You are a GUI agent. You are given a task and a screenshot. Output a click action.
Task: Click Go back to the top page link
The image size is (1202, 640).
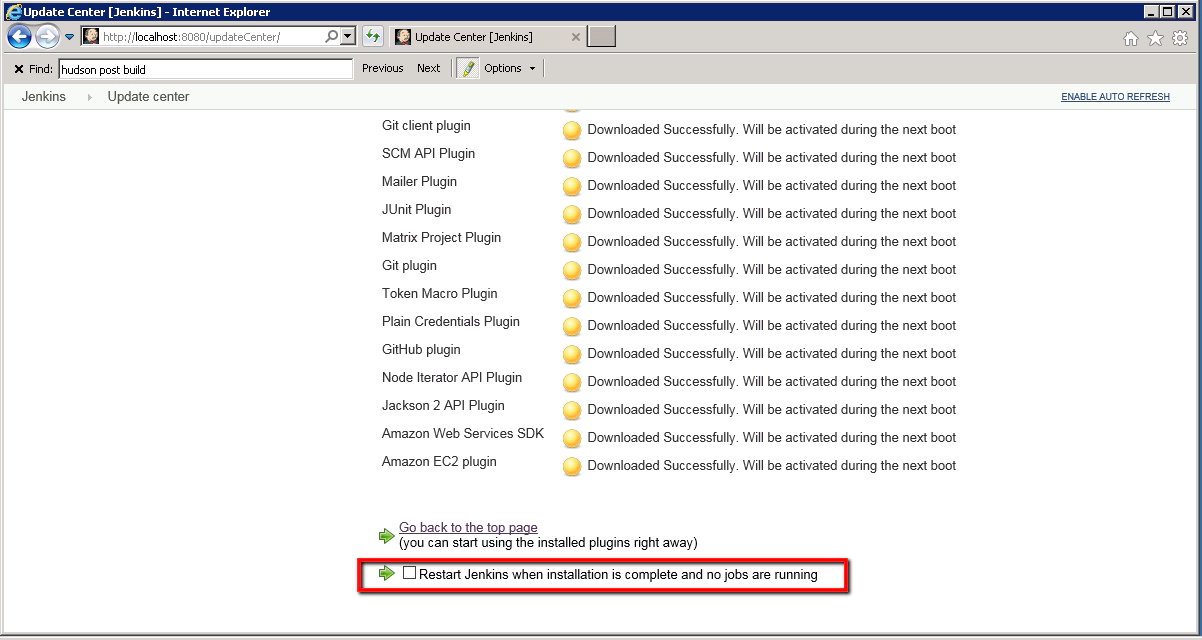click(x=468, y=527)
